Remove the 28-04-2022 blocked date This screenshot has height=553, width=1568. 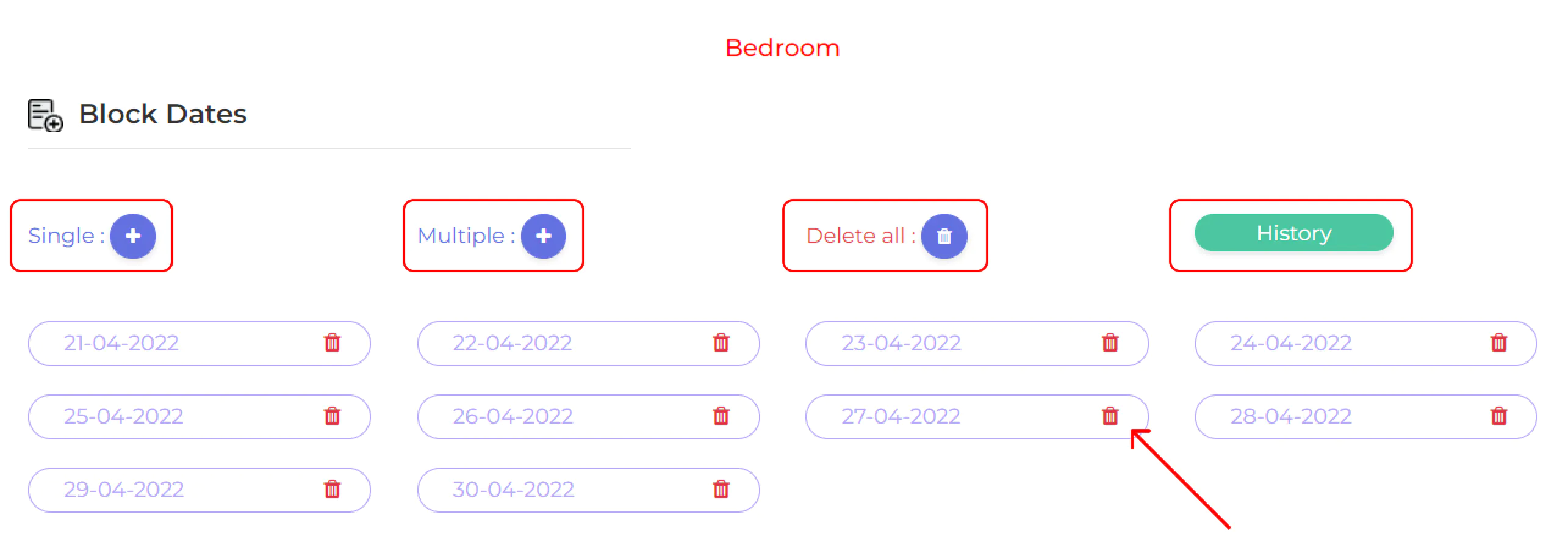click(1498, 416)
